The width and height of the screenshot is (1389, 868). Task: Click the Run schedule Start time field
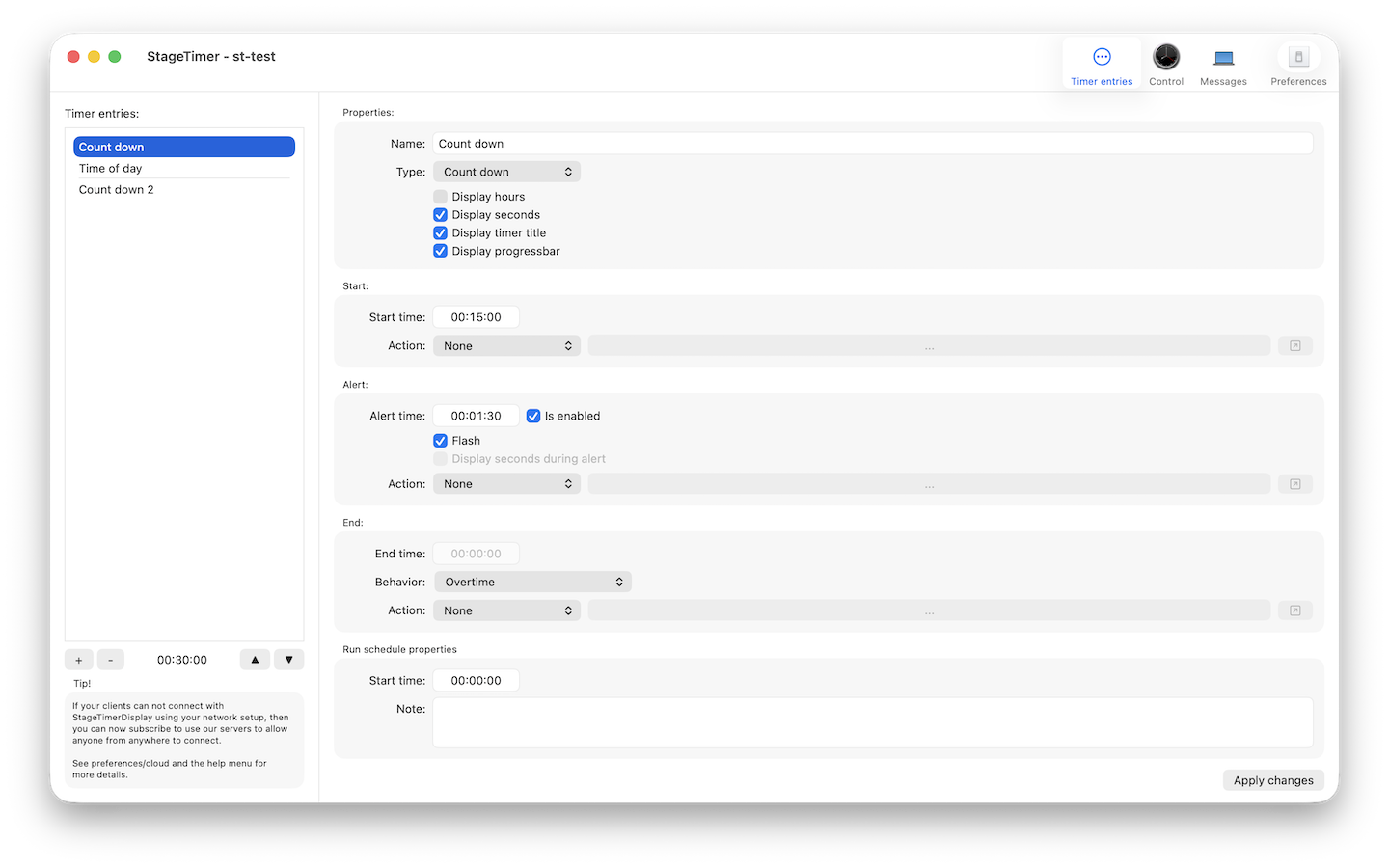point(476,681)
